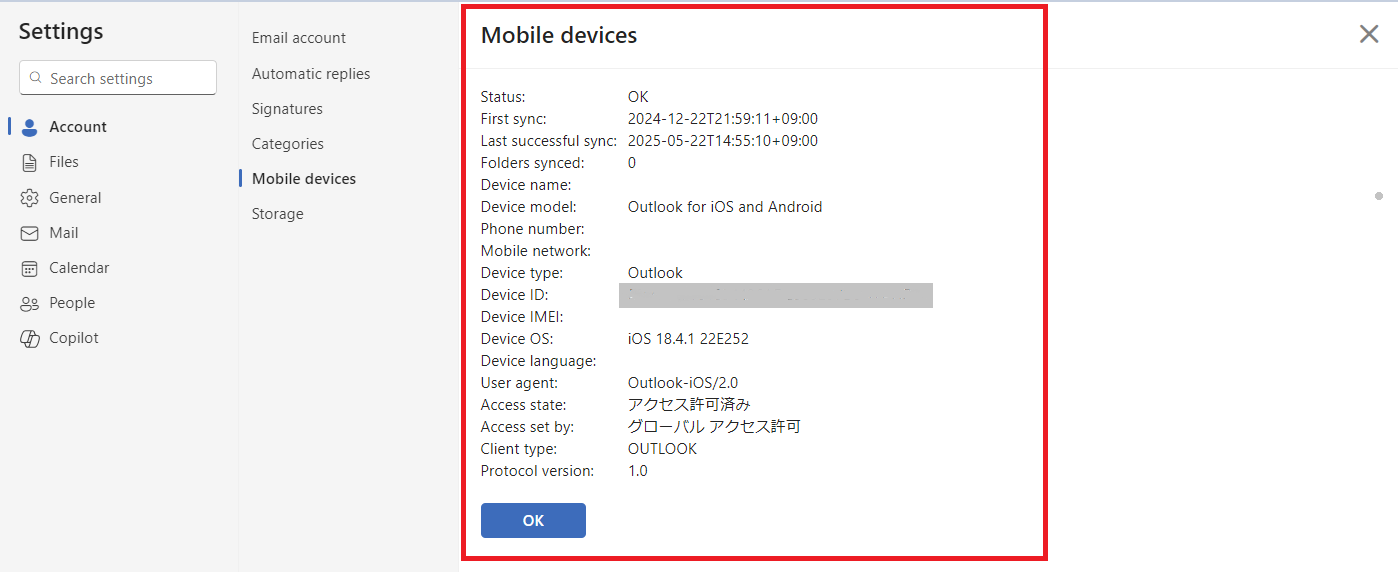
Task: Click the Mobile network: label
Action: tap(536, 251)
